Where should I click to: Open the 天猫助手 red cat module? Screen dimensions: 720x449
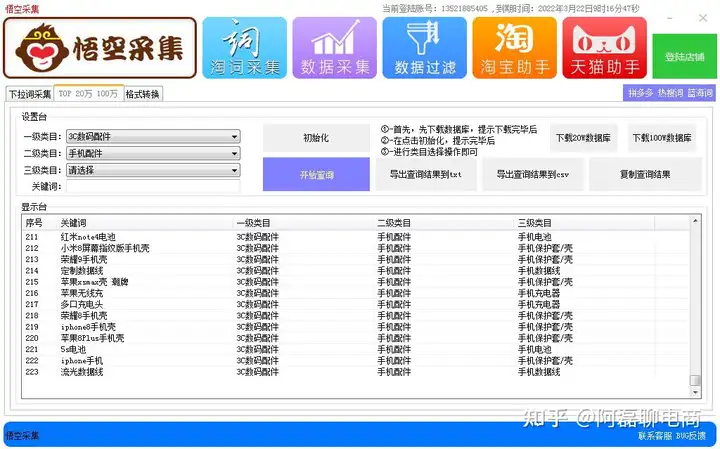coord(604,48)
